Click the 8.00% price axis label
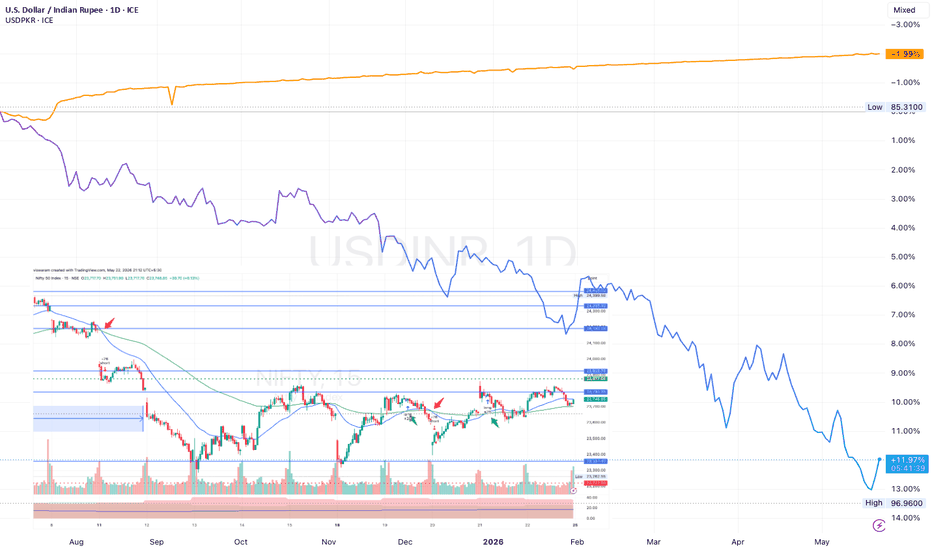The width and height of the screenshot is (932, 550). point(903,344)
